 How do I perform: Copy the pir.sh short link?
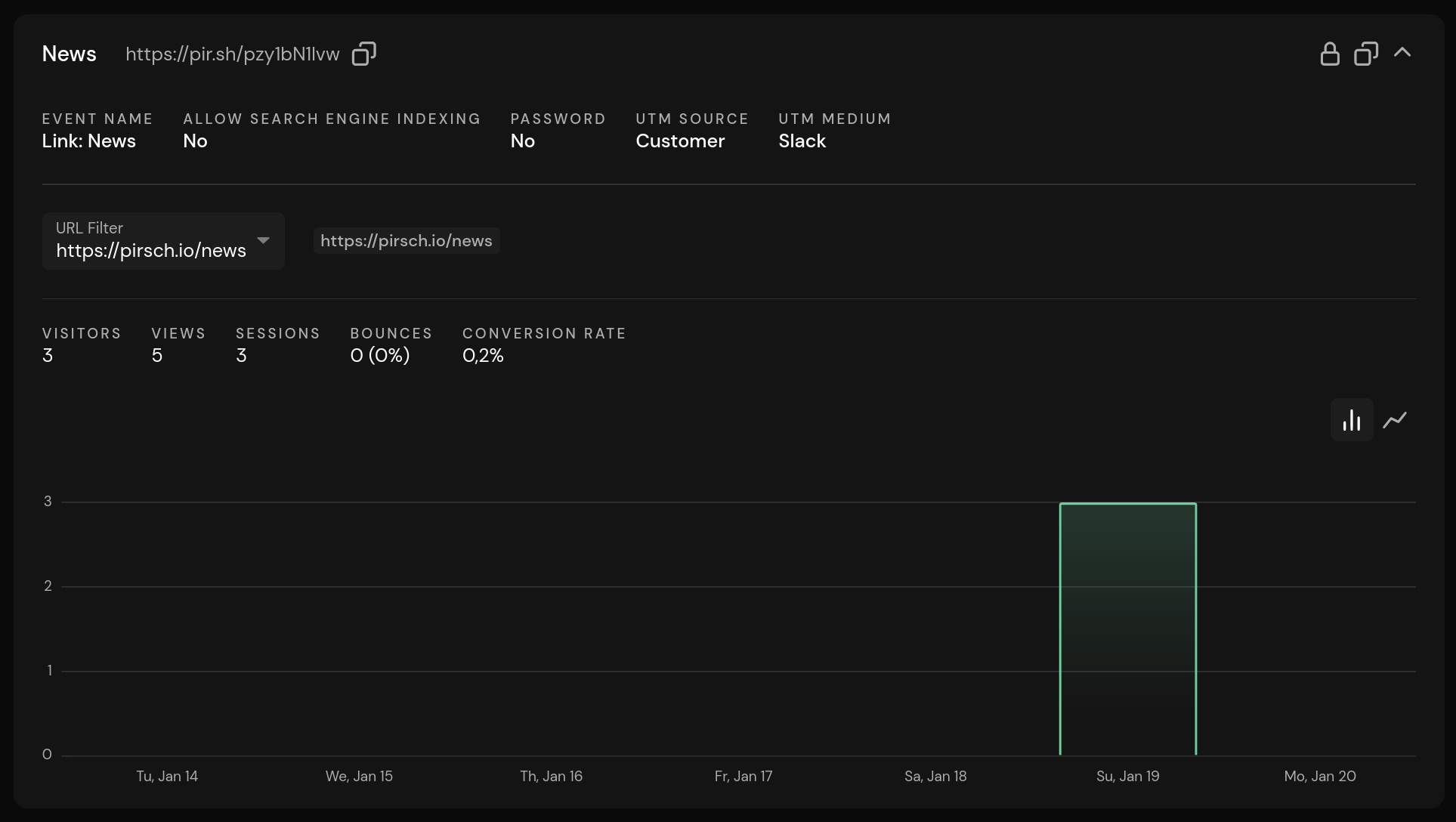(x=364, y=54)
